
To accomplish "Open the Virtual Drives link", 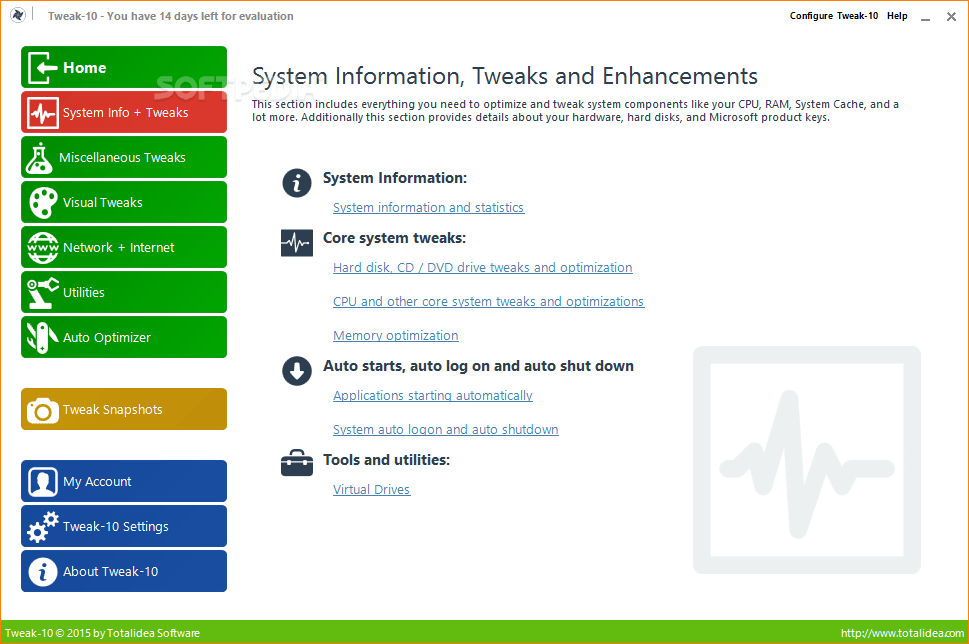I will coord(371,489).
